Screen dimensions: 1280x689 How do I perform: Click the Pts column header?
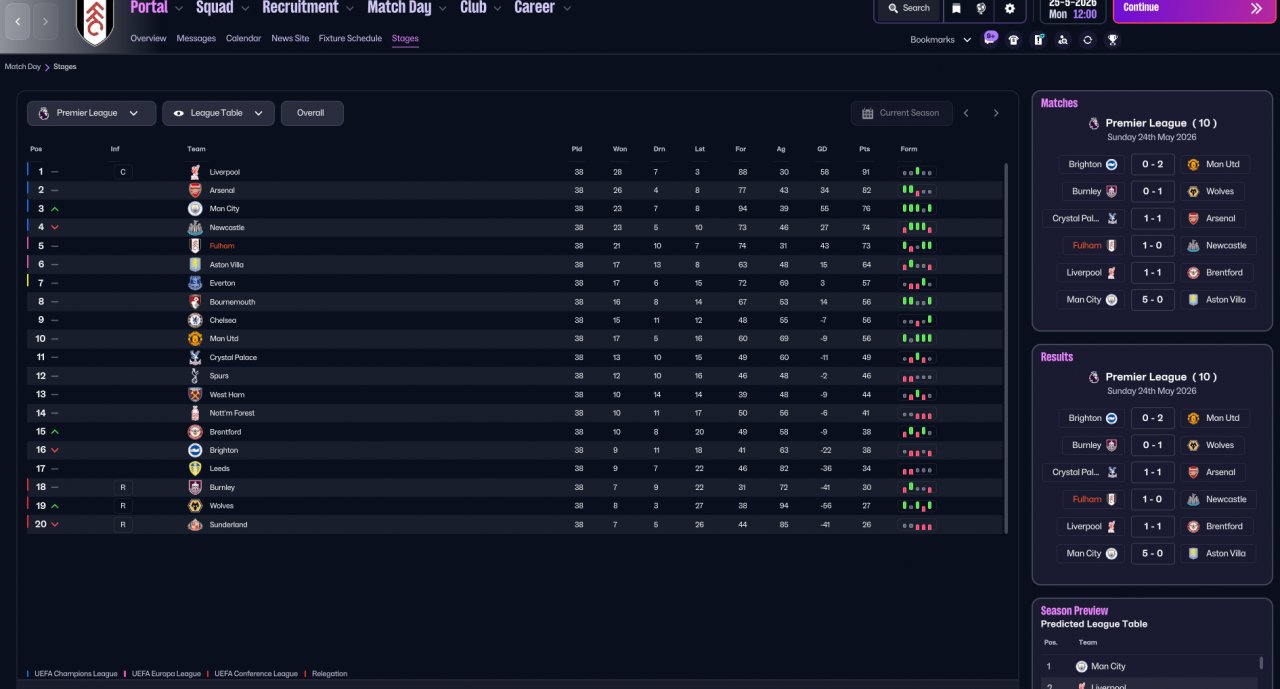click(864, 149)
